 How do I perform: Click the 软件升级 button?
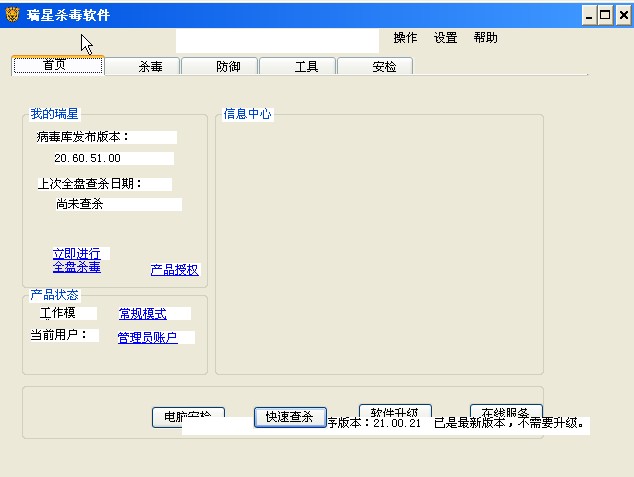395,410
